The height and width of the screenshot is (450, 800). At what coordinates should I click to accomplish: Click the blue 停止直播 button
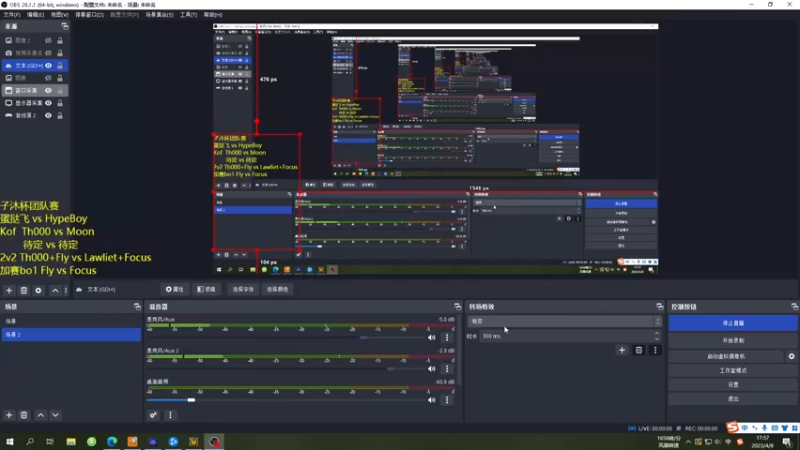click(733, 323)
